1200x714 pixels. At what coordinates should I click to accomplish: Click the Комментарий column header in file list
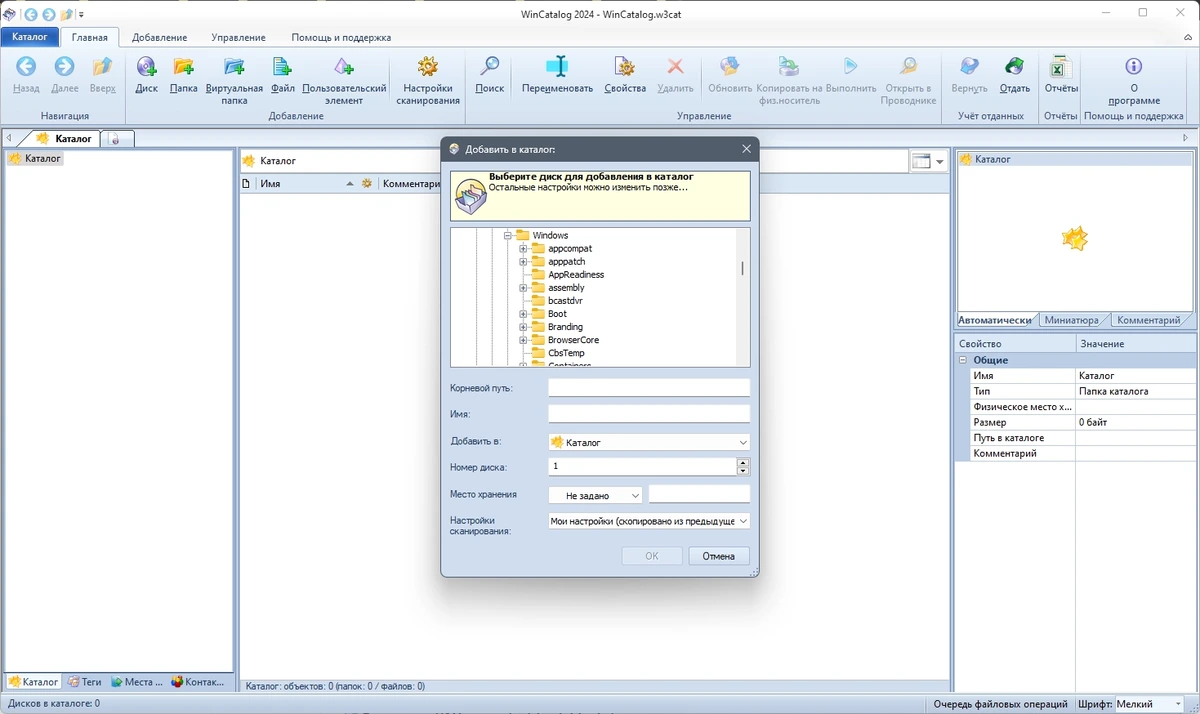click(x=411, y=184)
